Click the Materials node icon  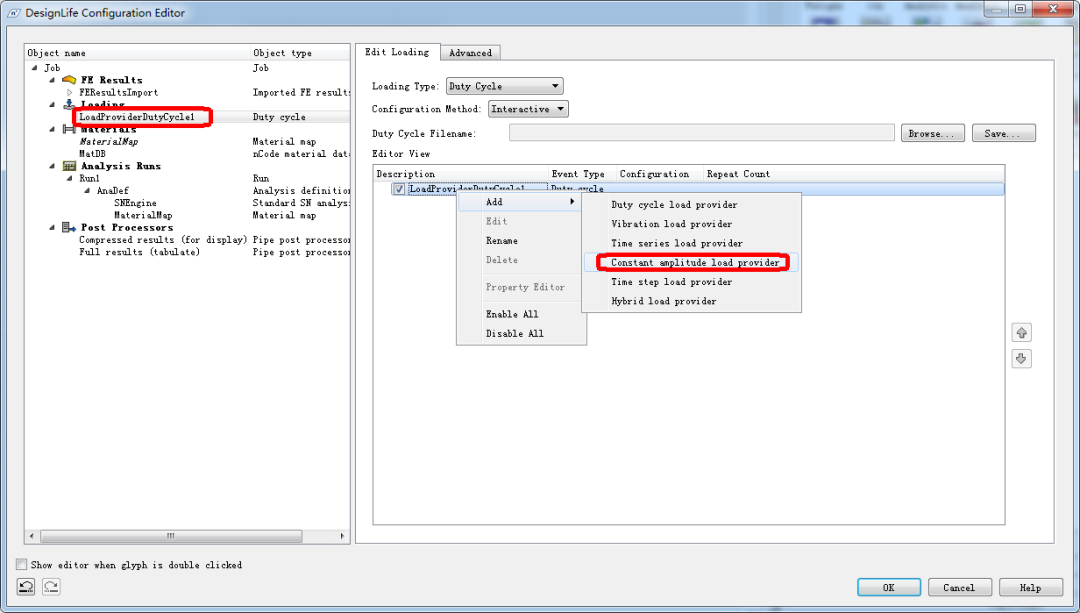(x=69, y=129)
